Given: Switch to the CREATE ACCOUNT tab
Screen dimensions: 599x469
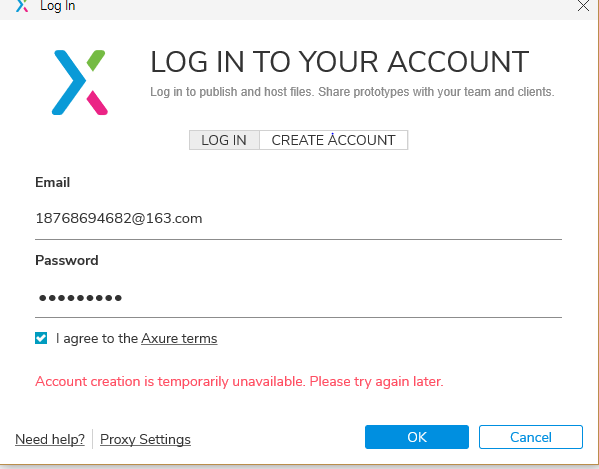Looking at the screenshot, I should point(333,140).
